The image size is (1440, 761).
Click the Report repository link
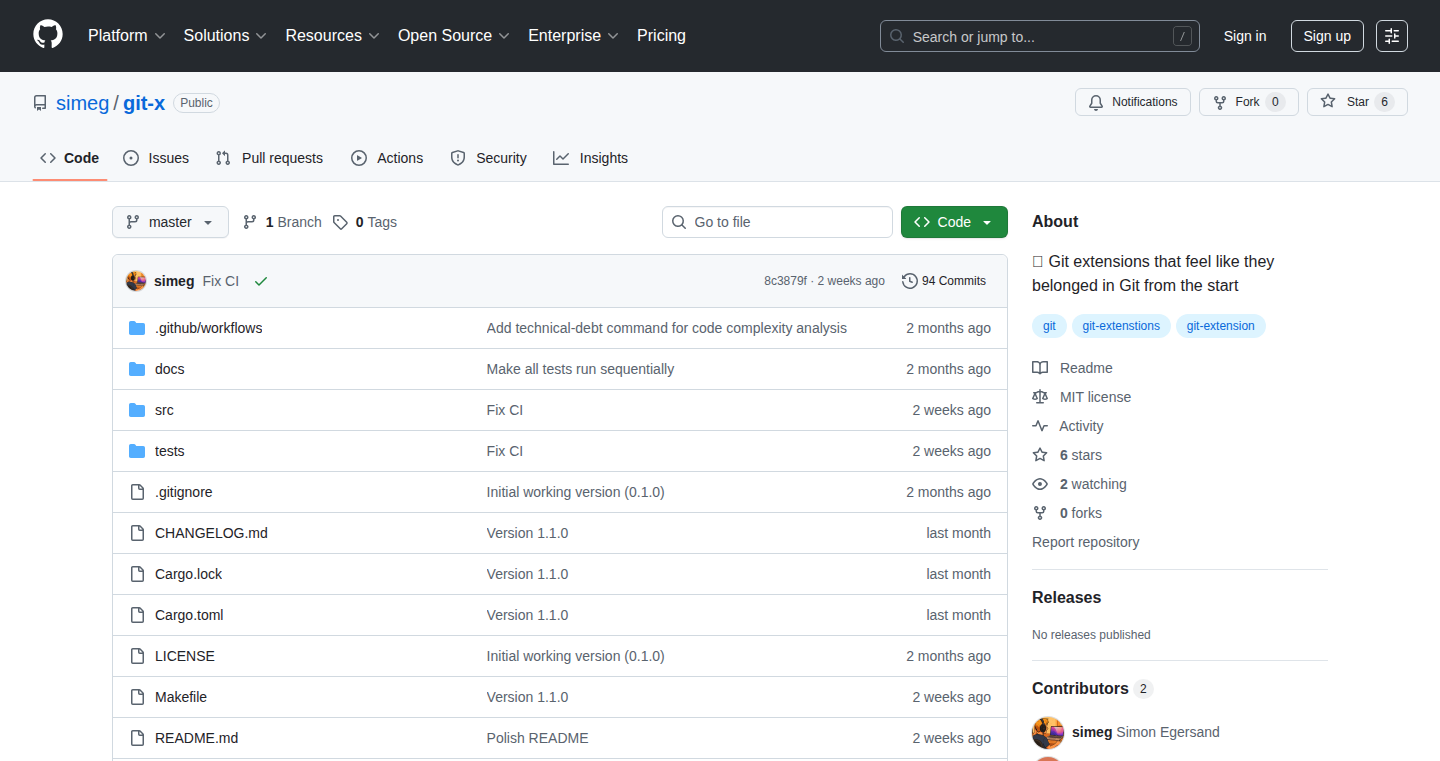[x=1086, y=542]
